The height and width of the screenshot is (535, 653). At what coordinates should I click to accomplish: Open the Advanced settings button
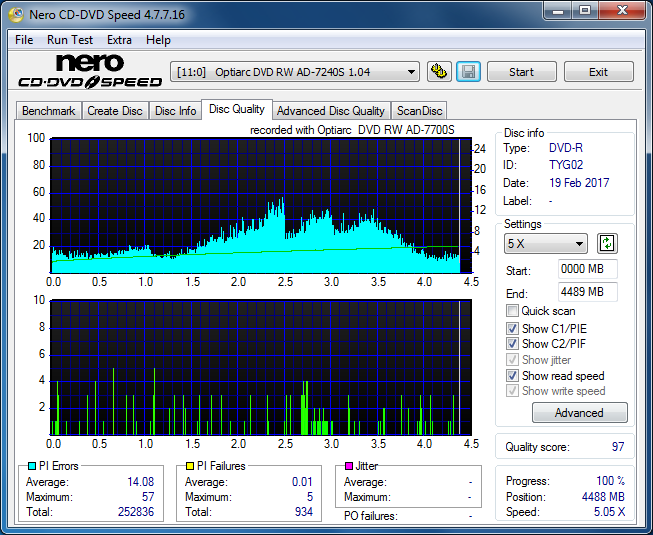pyautogui.click(x=579, y=413)
